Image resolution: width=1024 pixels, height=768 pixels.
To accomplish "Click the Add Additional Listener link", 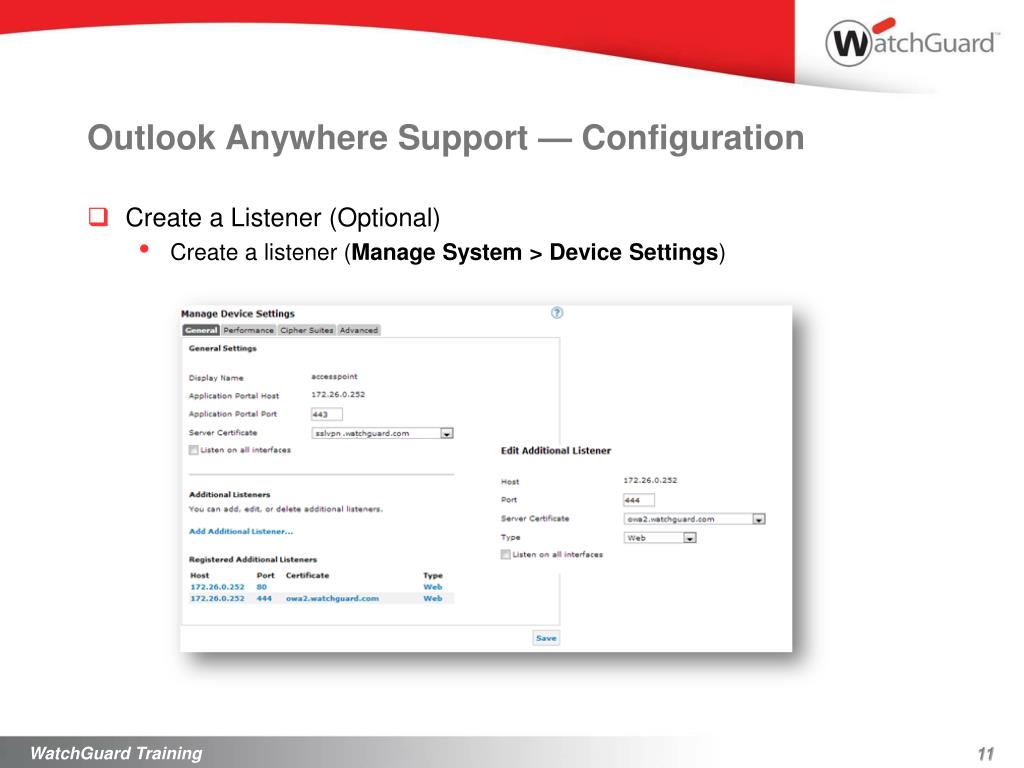I will [241, 532].
